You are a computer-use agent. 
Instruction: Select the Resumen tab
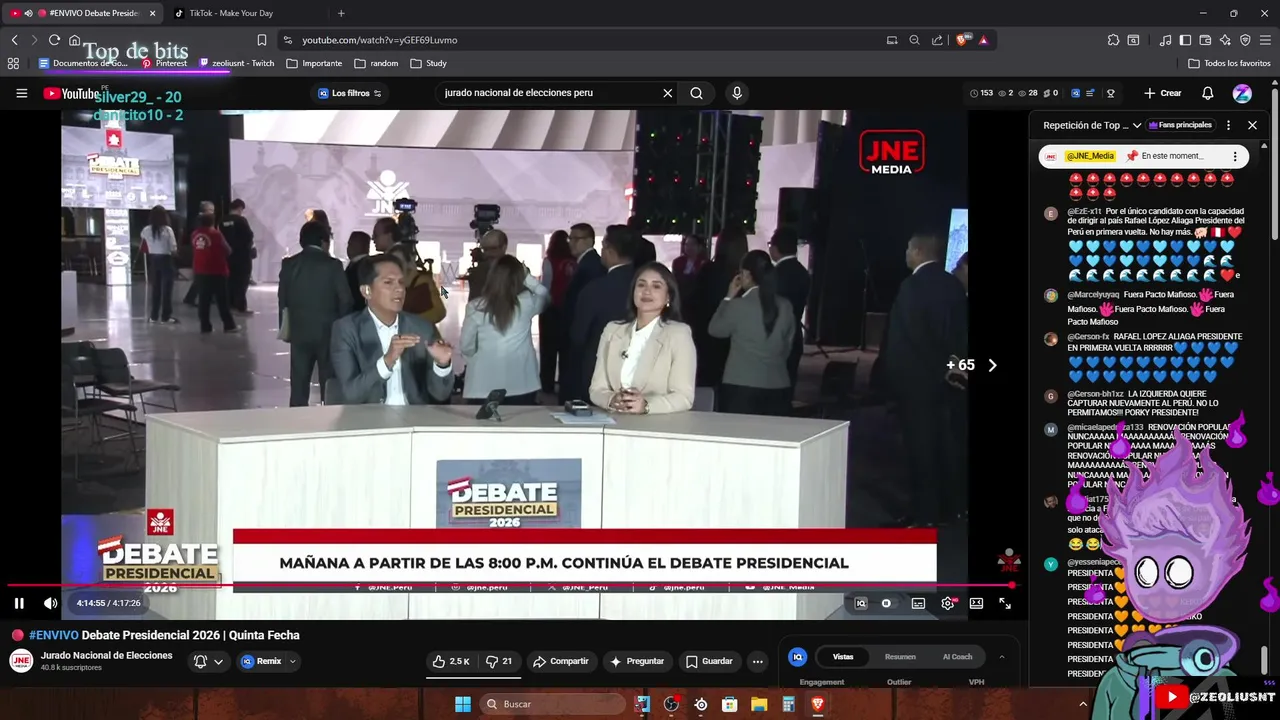pos(900,657)
